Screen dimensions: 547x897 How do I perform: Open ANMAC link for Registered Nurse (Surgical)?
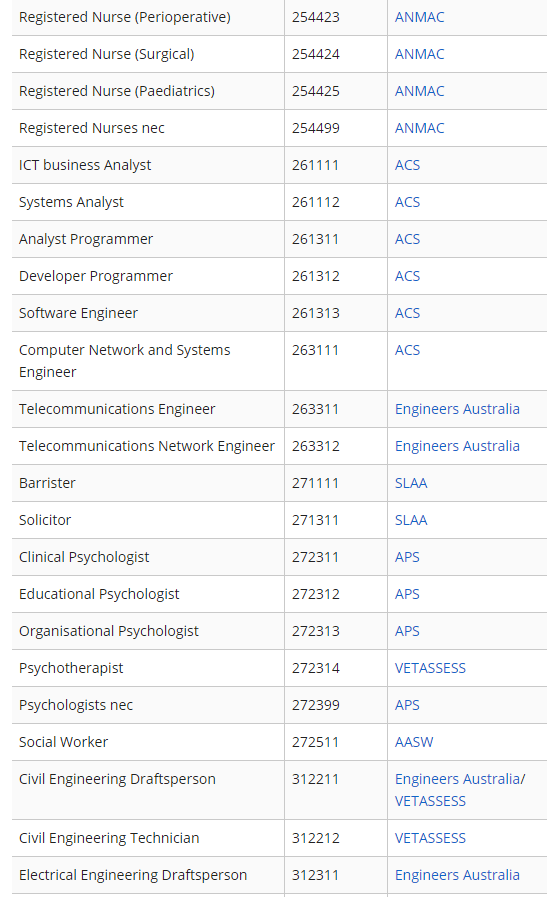tap(419, 54)
